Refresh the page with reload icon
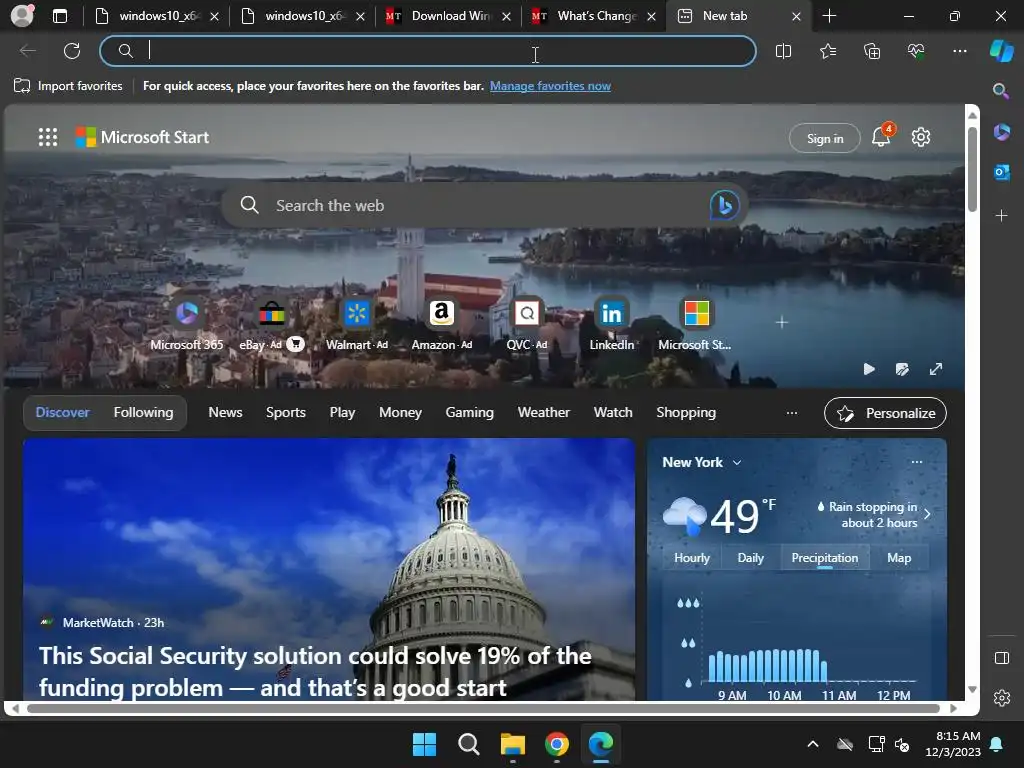 point(72,51)
